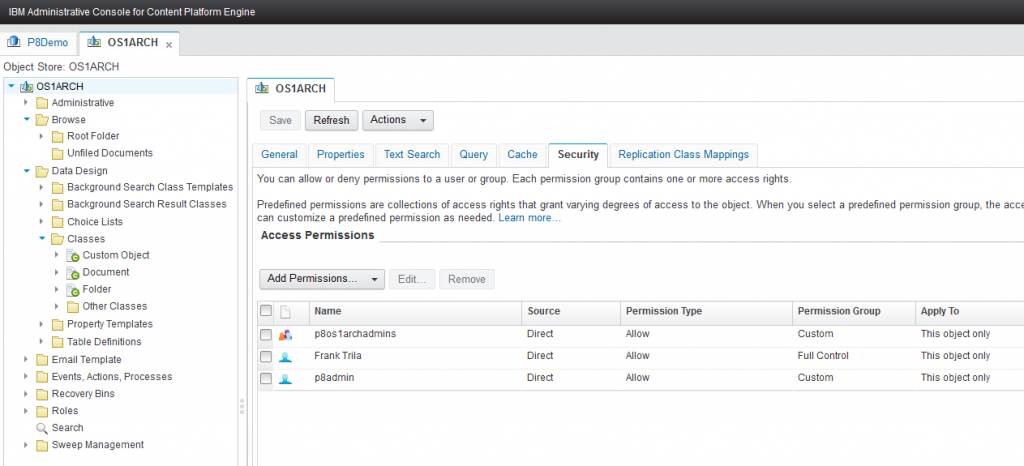The width and height of the screenshot is (1024, 466).
Task: Sort by the Source column header
Action: coord(571,312)
